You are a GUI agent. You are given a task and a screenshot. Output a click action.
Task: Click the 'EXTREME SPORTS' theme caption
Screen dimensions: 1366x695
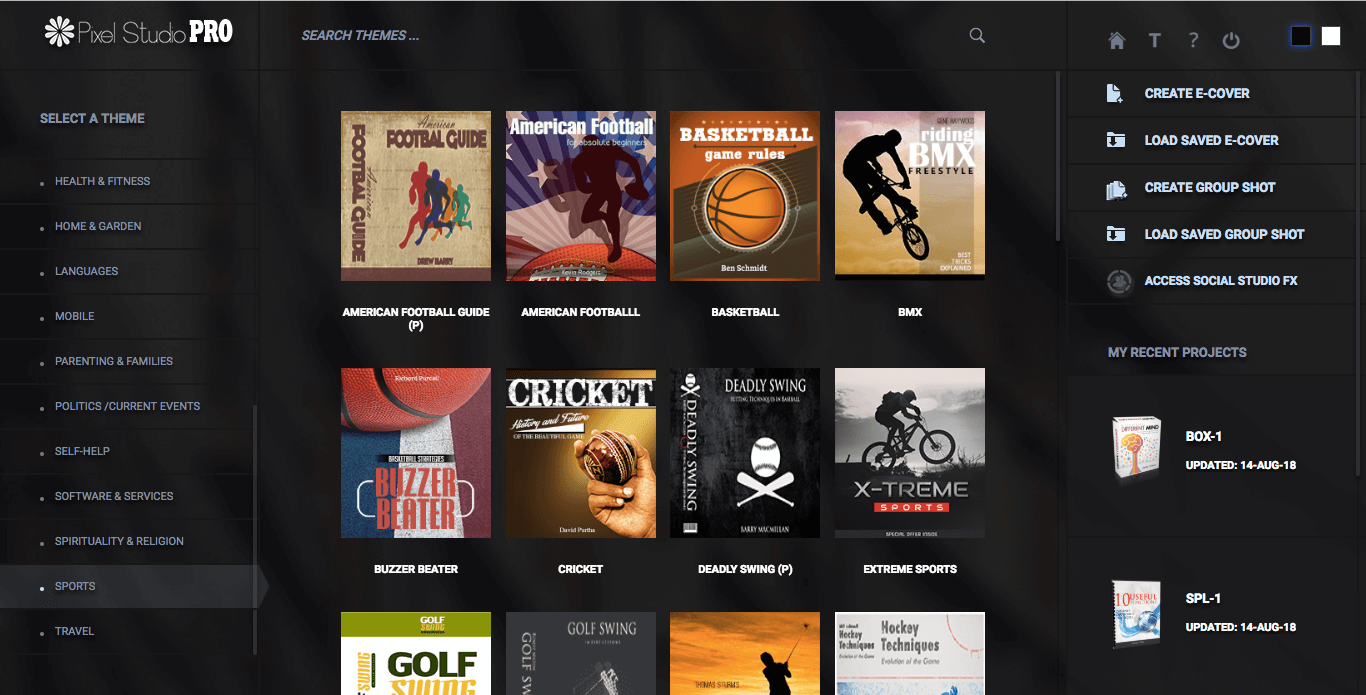click(910, 569)
